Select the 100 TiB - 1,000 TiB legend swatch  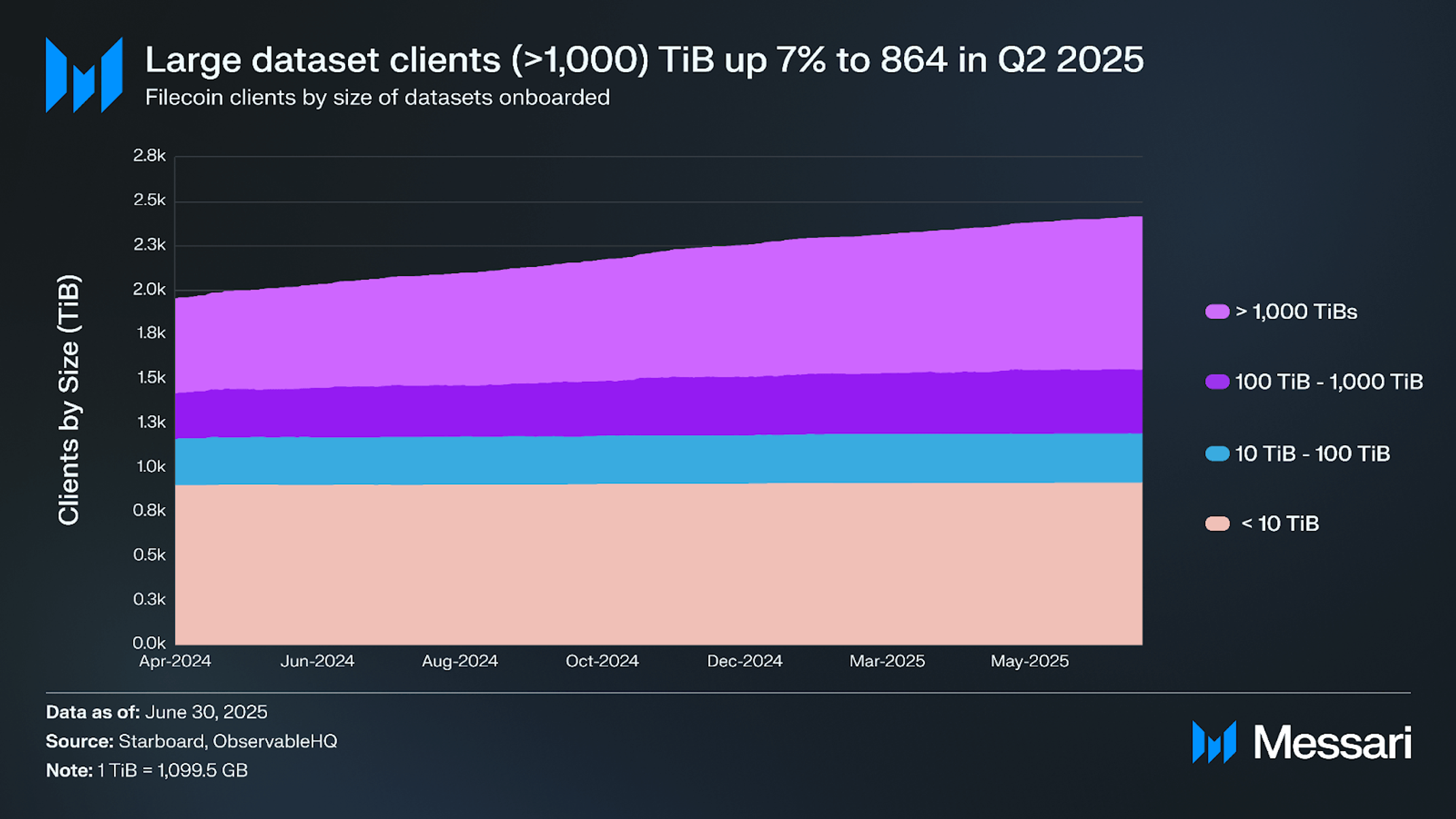point(1217,382)
